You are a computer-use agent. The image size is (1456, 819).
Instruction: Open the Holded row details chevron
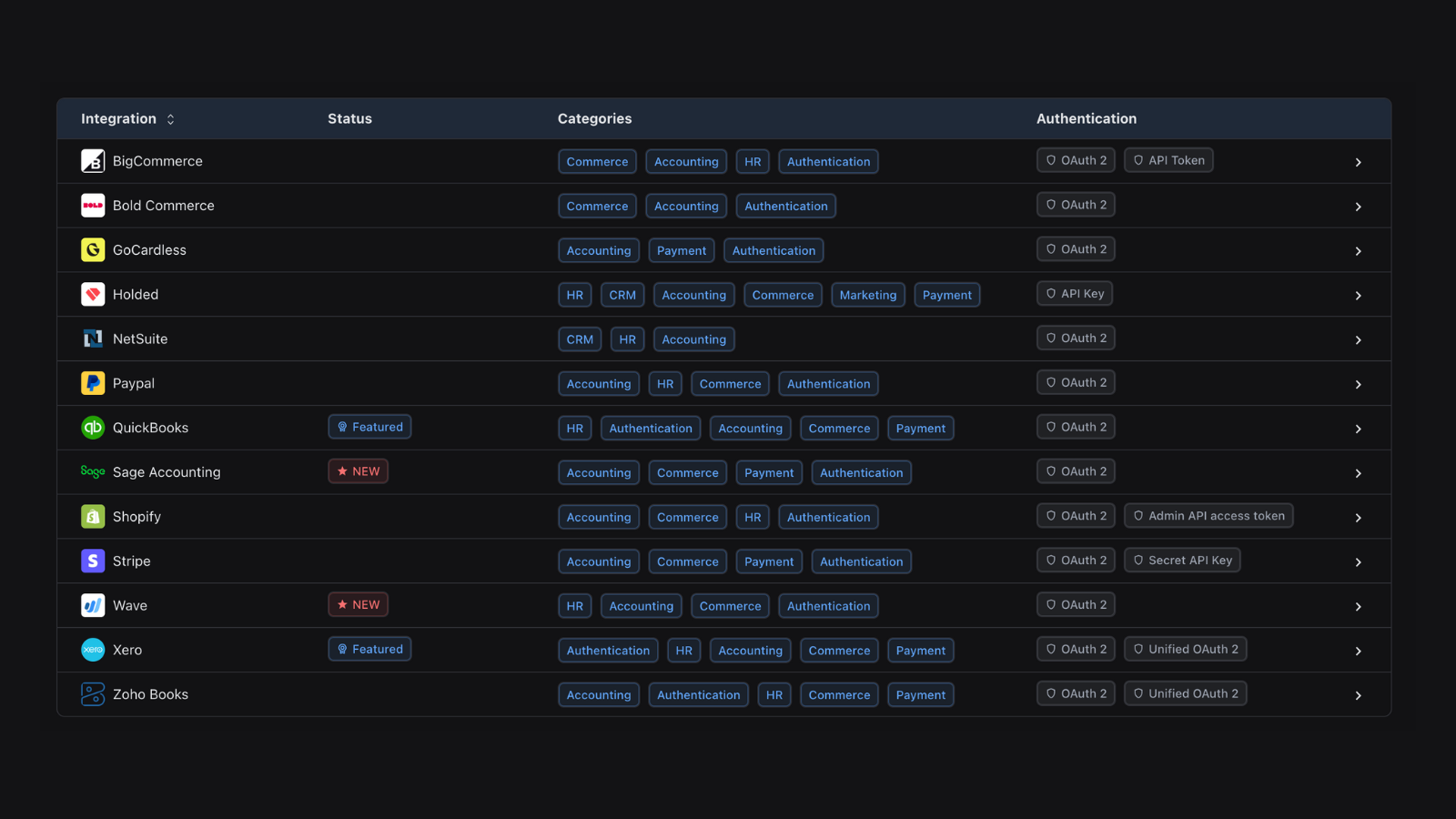[1359, 295]
